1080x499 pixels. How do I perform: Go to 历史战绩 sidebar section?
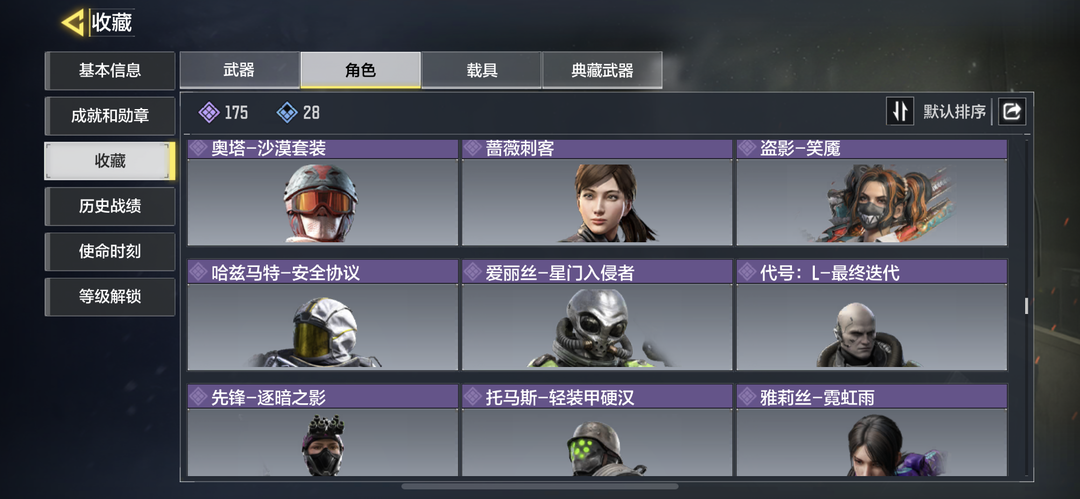[x=110, y=206]
